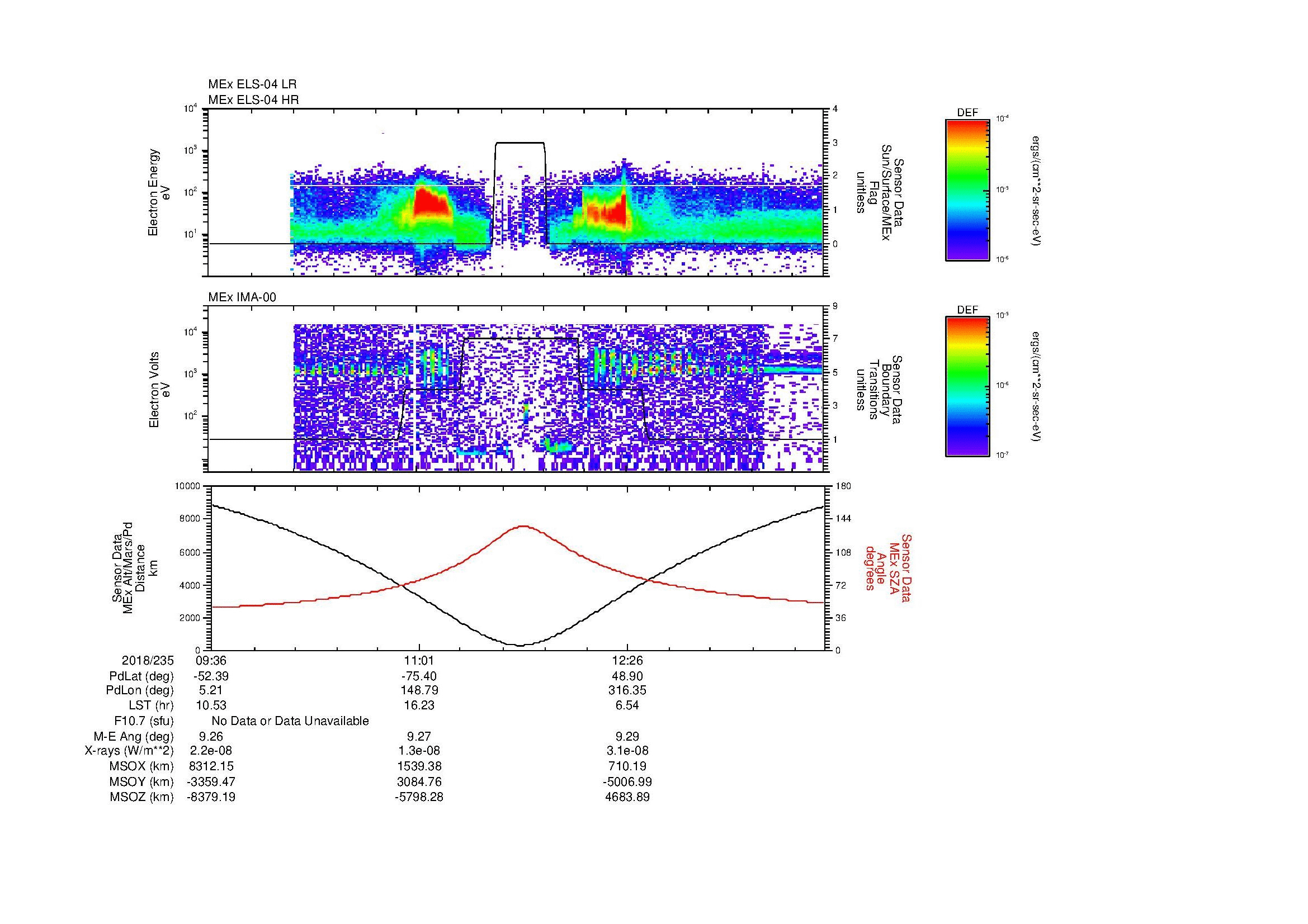The height and width of the screenshot is (924, 1308).
Task: Click the X-rays value '3.1e-08'
Action: click(627, 751)
